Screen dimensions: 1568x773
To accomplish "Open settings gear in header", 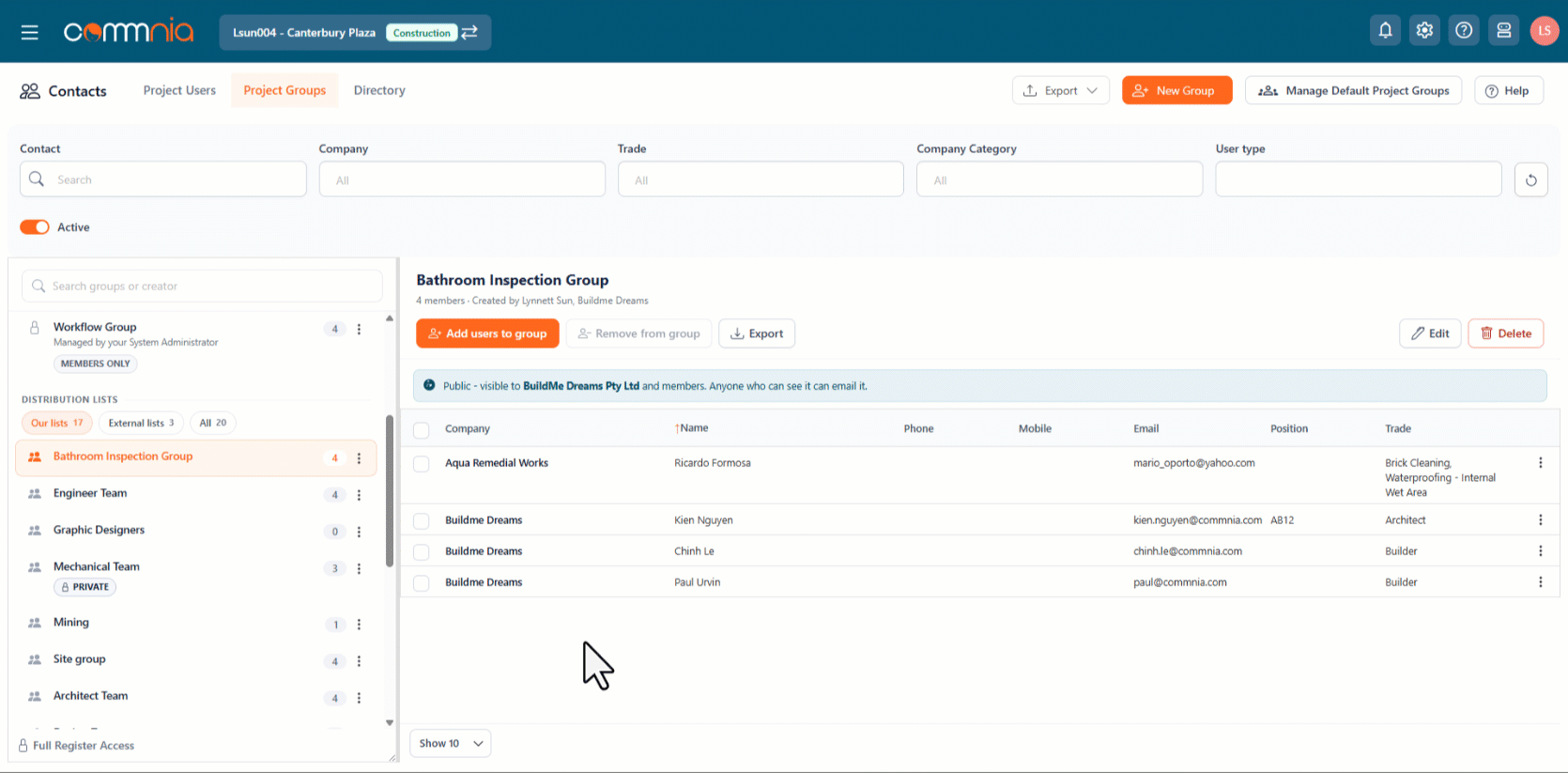I will point(1424,31).
